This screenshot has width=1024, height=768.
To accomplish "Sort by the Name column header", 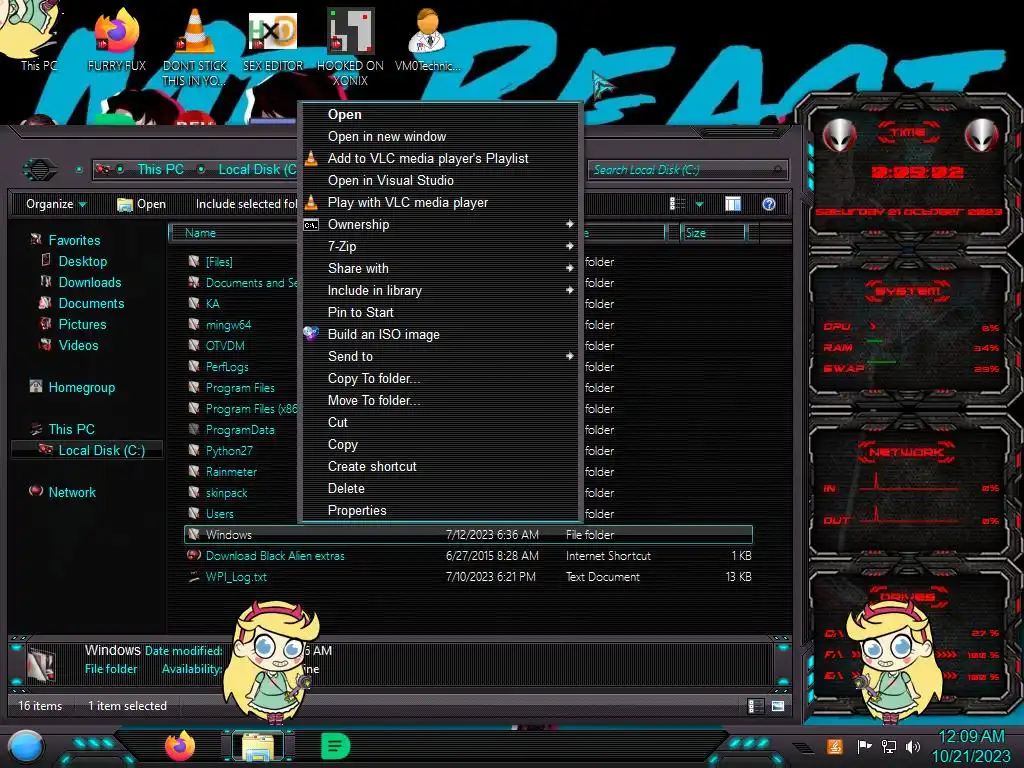I will pyautogui.click(x=234, y=233).
